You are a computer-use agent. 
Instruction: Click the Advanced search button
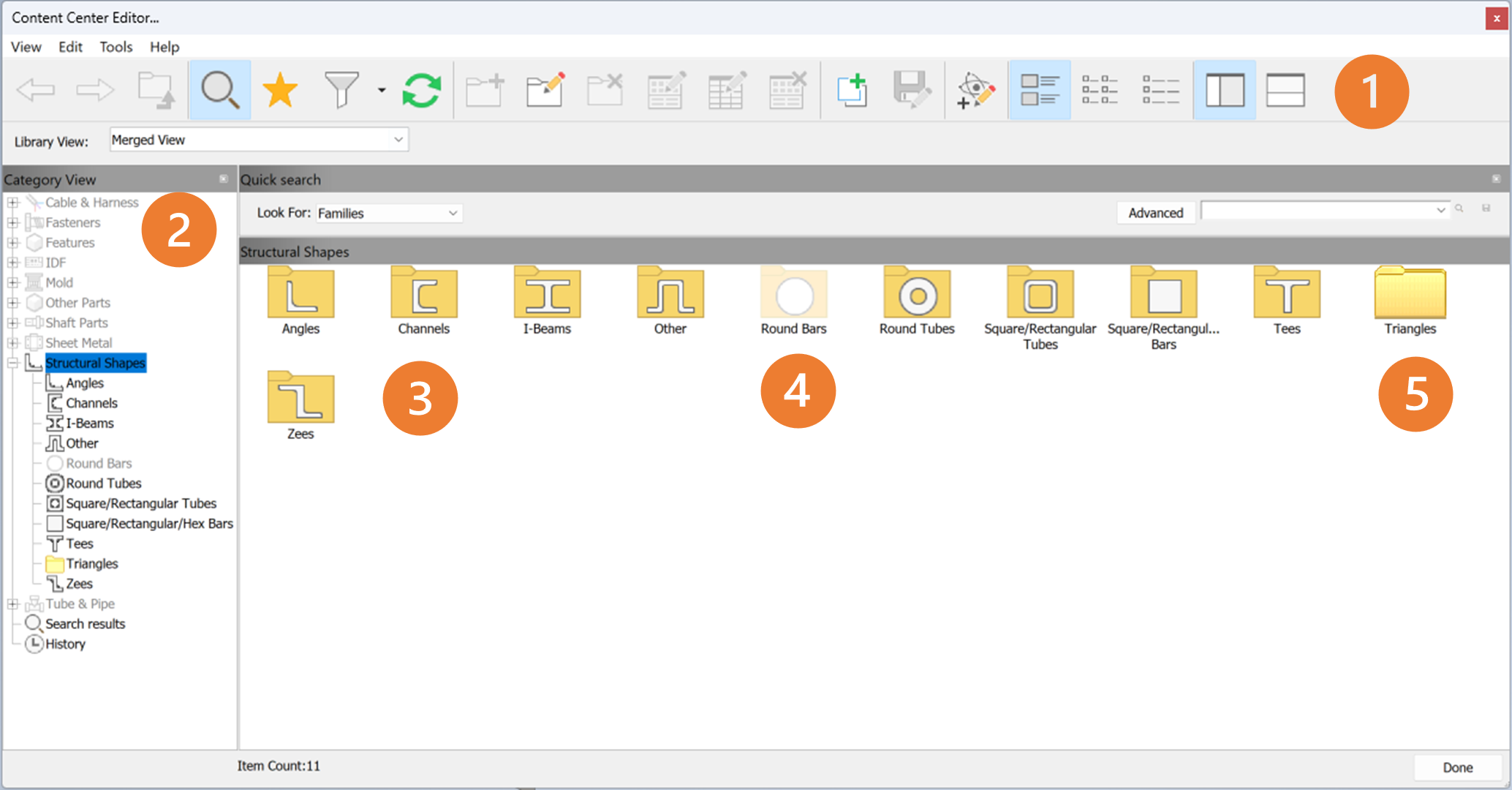pyautogui.click(x=1155, y=213)
